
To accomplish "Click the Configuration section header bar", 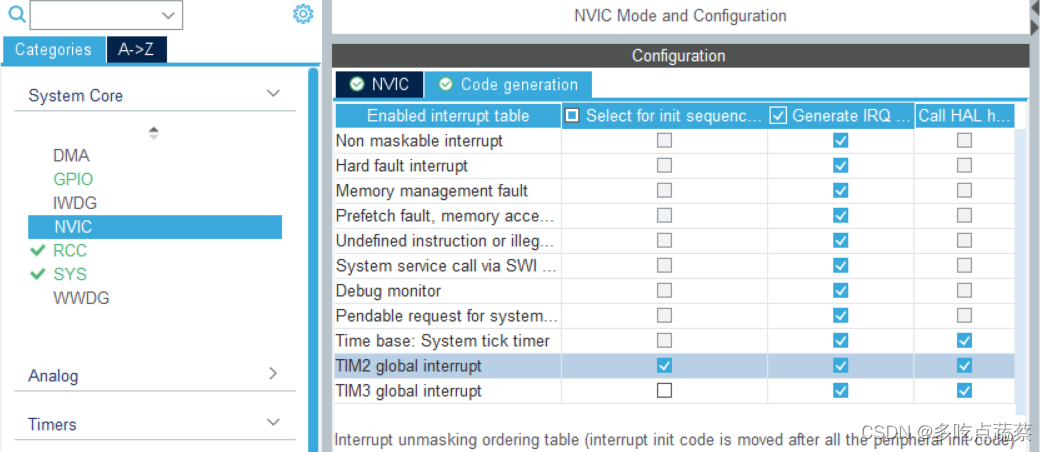I will 680,55.
